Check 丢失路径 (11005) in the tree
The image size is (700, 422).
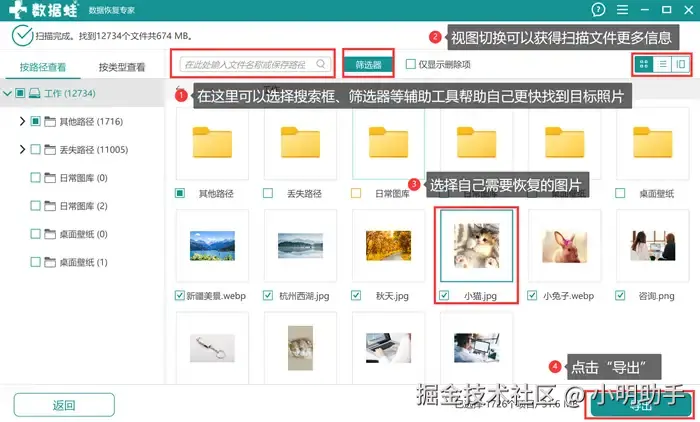pos(36,149)
